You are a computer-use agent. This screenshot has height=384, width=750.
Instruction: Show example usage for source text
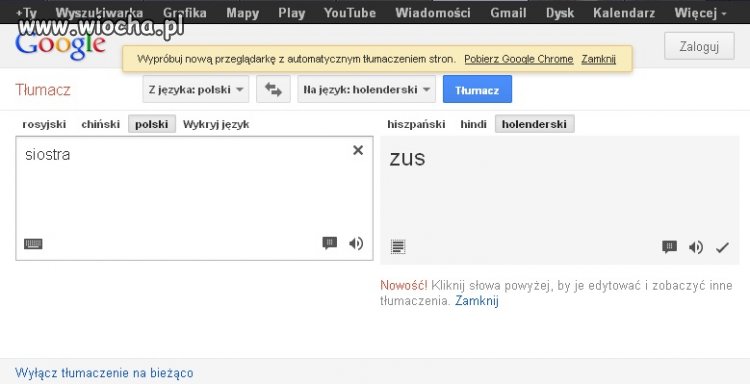(x=330, y=243)
